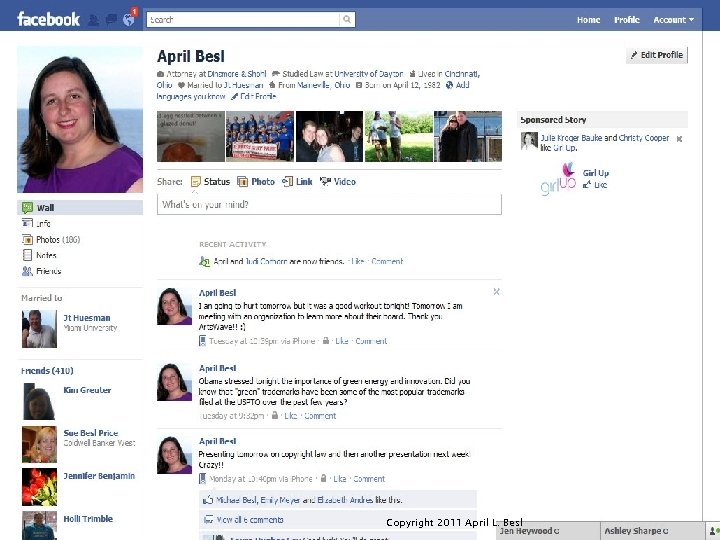Open Photos (186) in sidebar
The width and height of the screenshot is (720, 540).
click(x=51, y=240)
